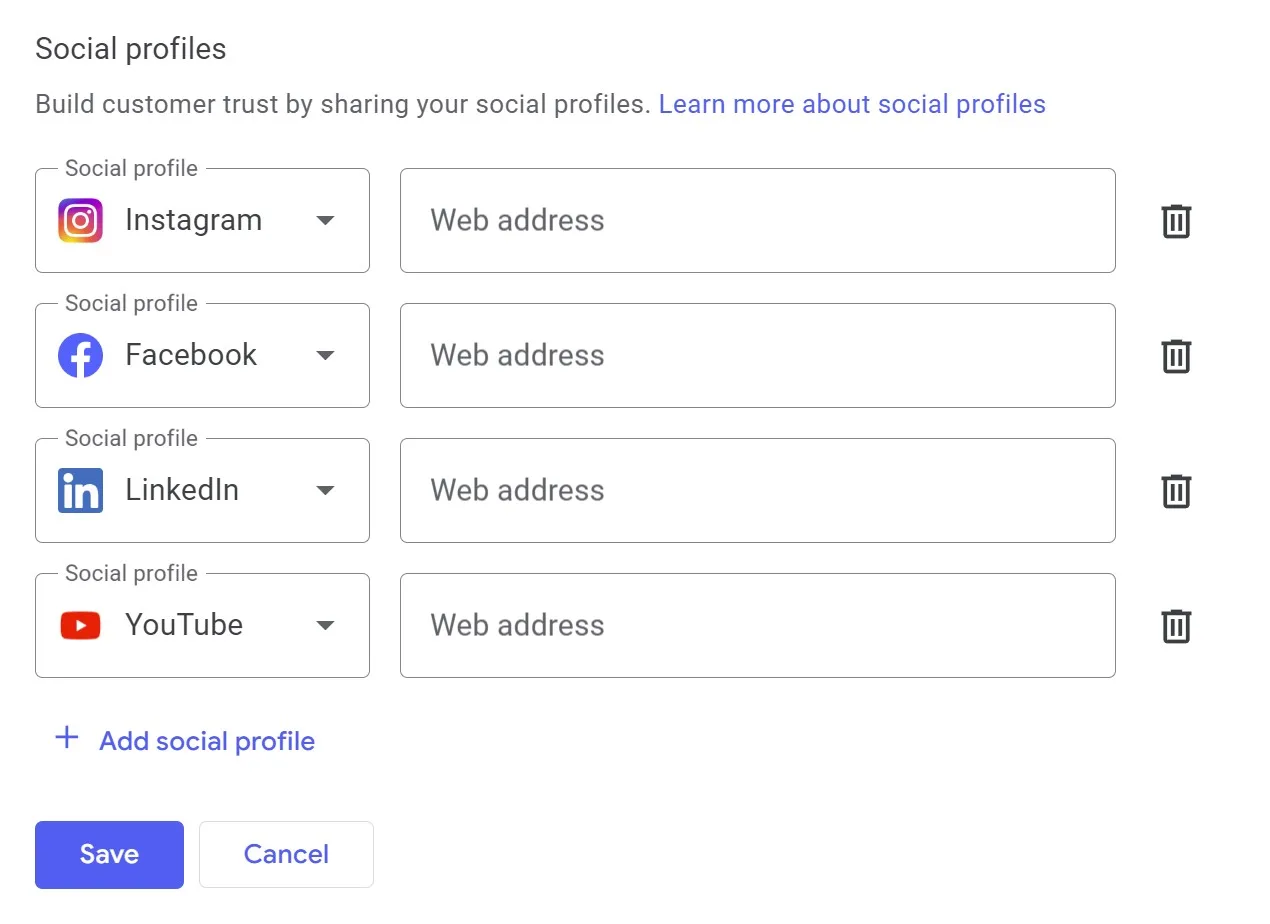This screenshot has height=924, width=1270.
Task: Click the Instagram web address field
Action: (x=757, y=220)
